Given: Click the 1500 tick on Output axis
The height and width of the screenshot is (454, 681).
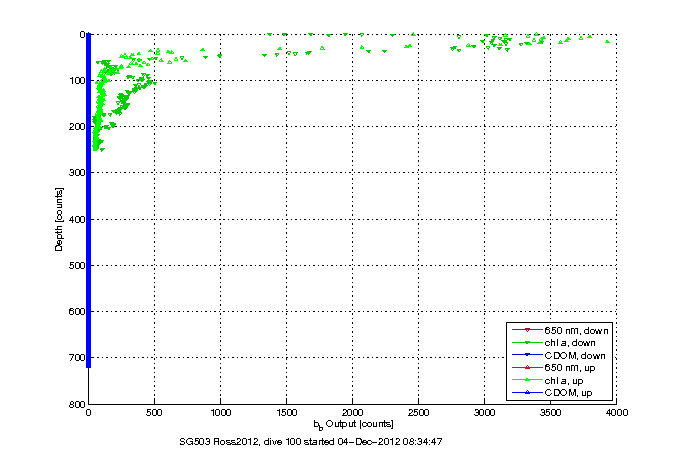Looking at the screenshot, I should click(287, 413).
